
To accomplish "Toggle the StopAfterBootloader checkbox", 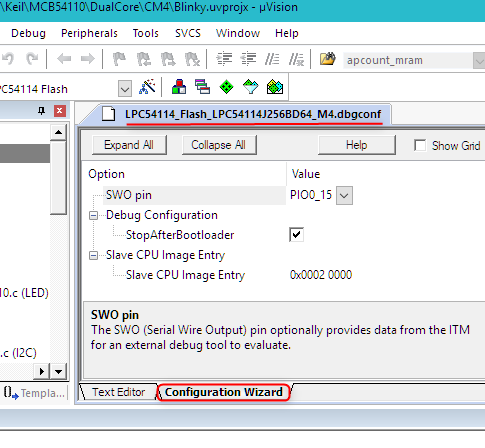I will click(x=296, y=234).
